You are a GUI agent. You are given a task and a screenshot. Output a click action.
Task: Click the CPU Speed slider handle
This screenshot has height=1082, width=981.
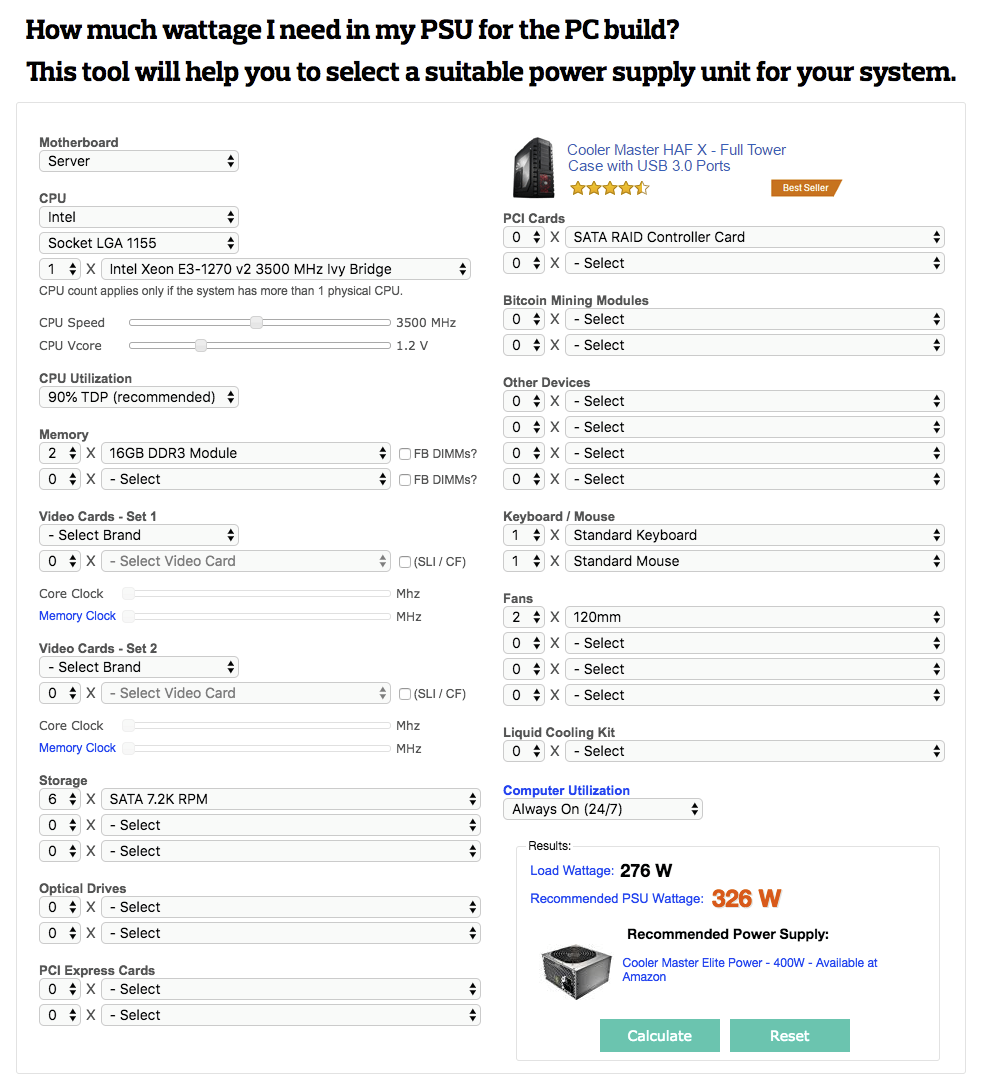(x=256, y=322)
